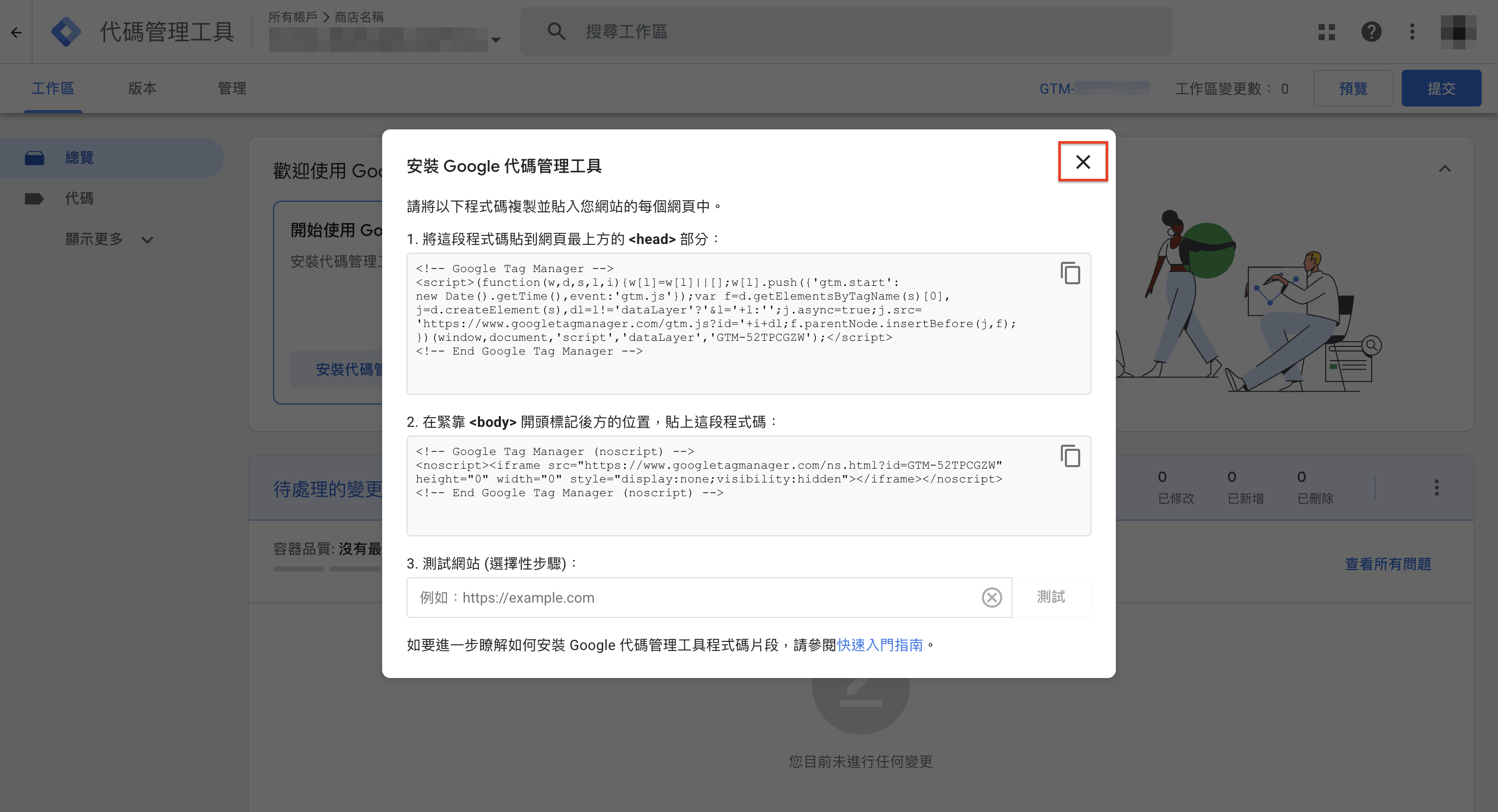
Task: Click the body noscript code text box
Action: [x=748, y=486]
